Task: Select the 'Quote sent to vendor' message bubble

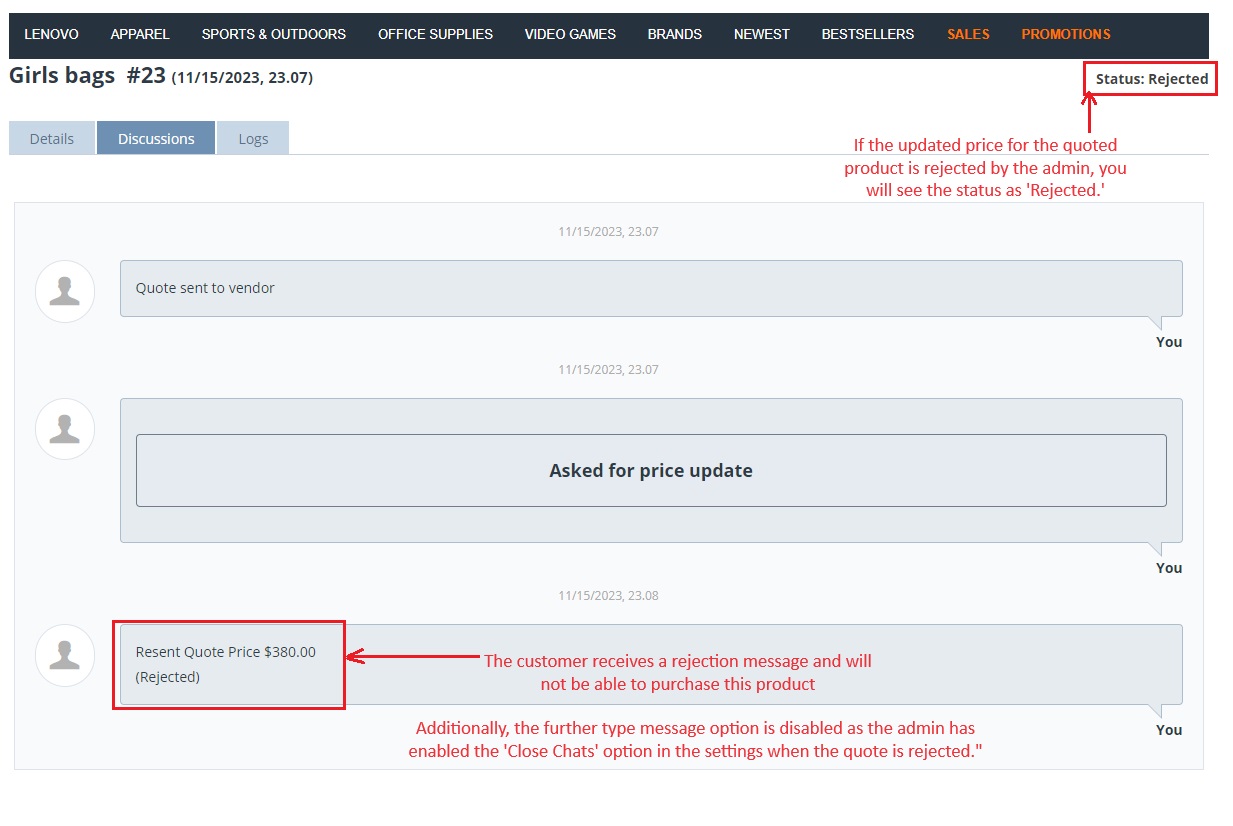Action: (651, 288)
